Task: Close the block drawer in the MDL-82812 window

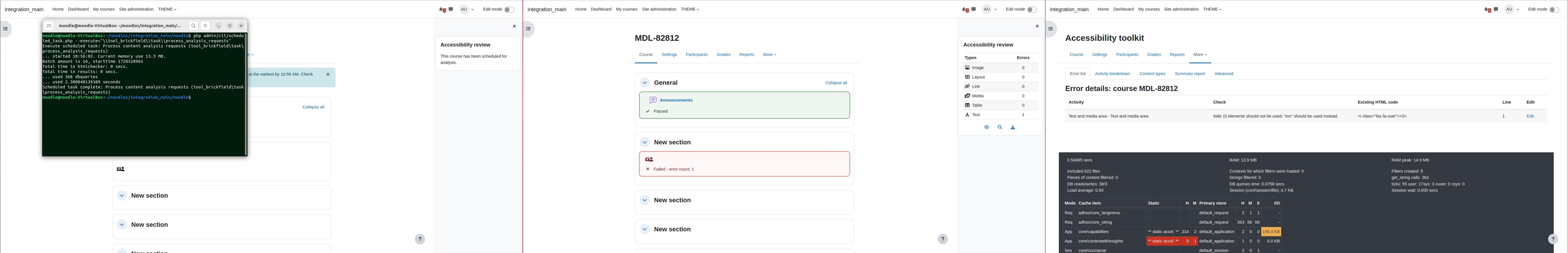Action: pos(1037,26)
